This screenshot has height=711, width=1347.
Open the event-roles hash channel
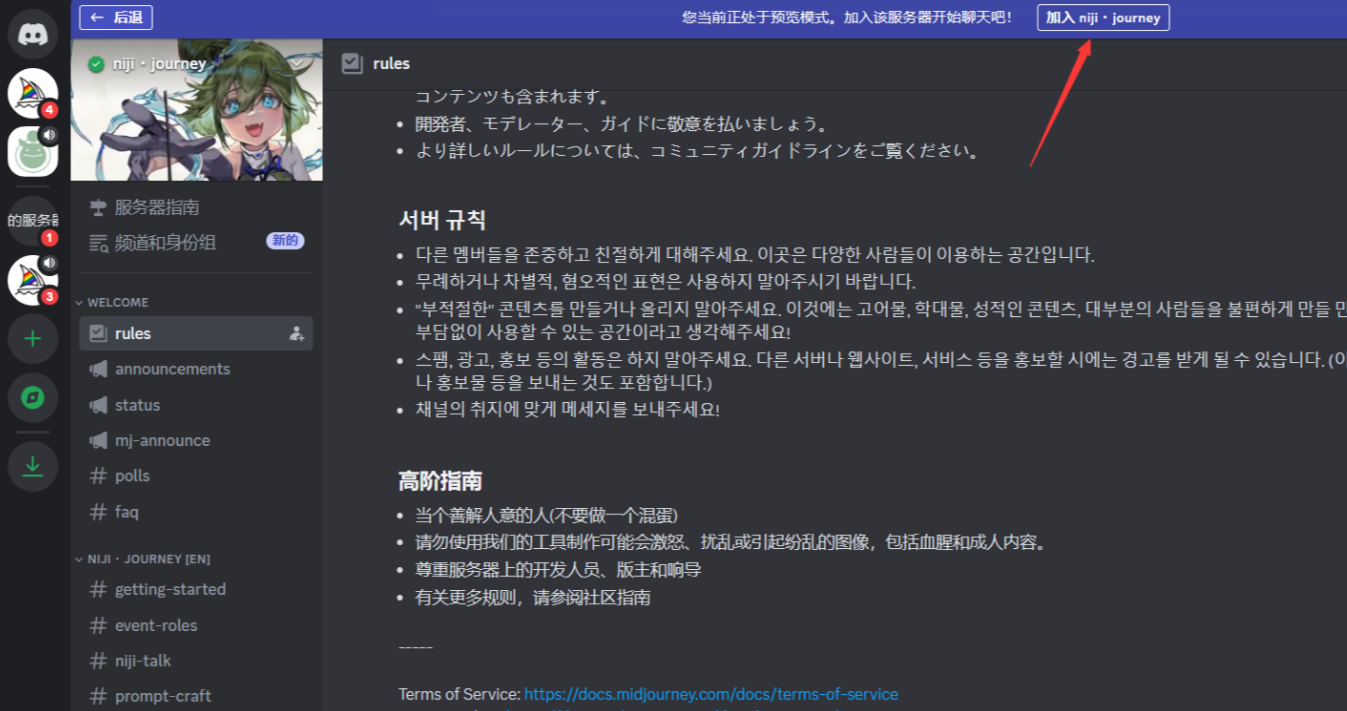point(196,625)
